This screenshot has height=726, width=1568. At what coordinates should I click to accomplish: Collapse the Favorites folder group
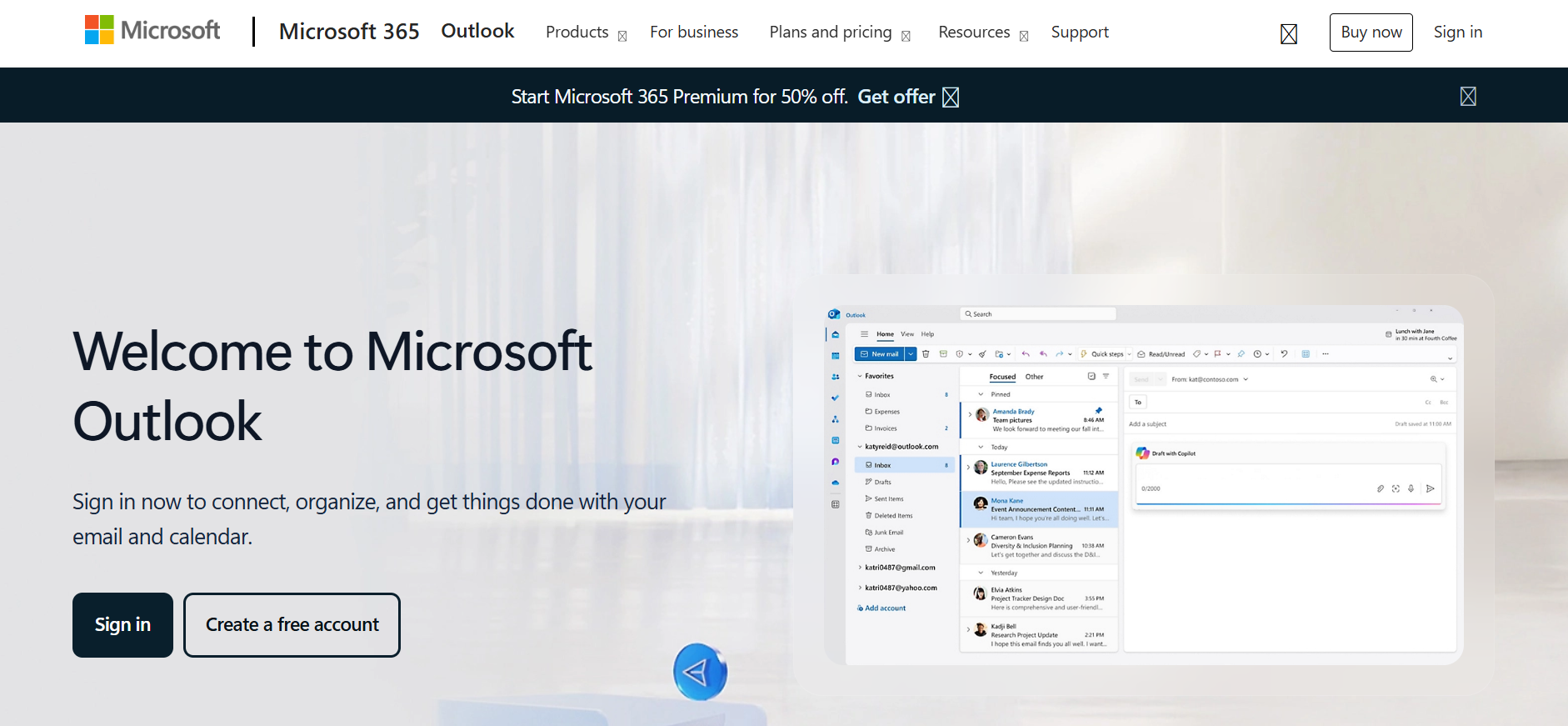860,377
